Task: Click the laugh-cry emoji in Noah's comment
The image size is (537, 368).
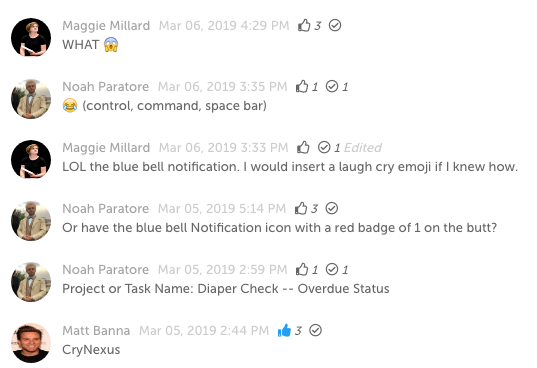Action: coord(70,105)
